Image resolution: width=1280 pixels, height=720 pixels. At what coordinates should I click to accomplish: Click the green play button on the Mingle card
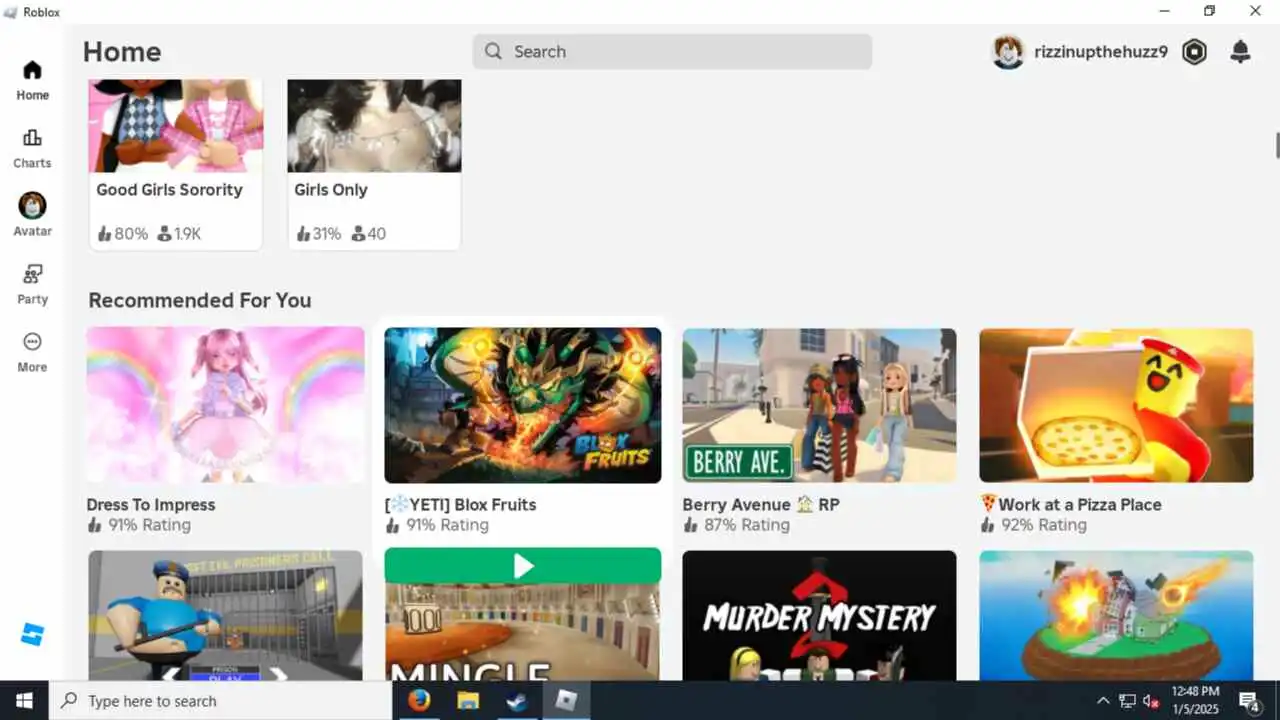523,566
